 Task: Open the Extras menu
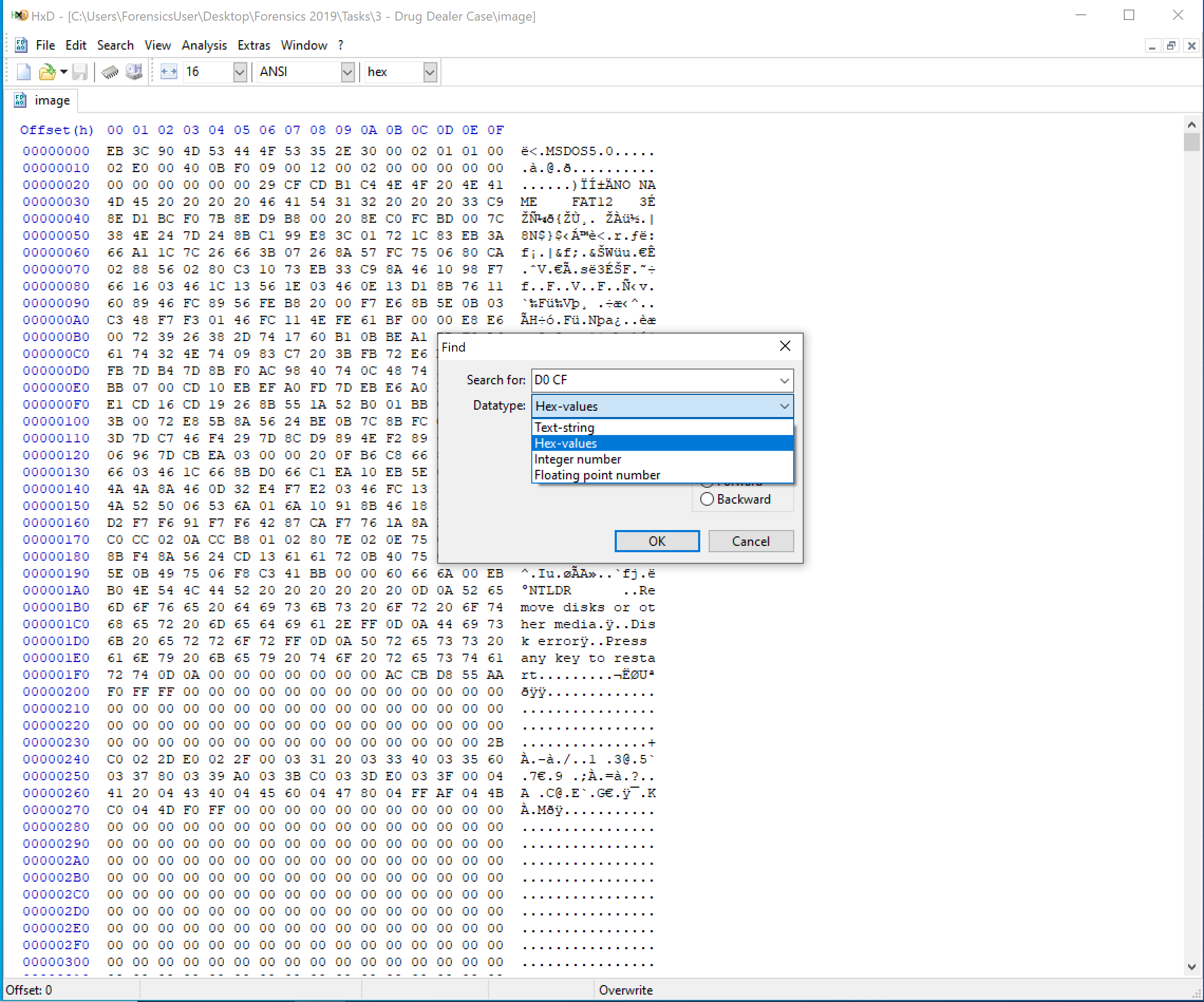pyautogui.click(x=254, y=45)
